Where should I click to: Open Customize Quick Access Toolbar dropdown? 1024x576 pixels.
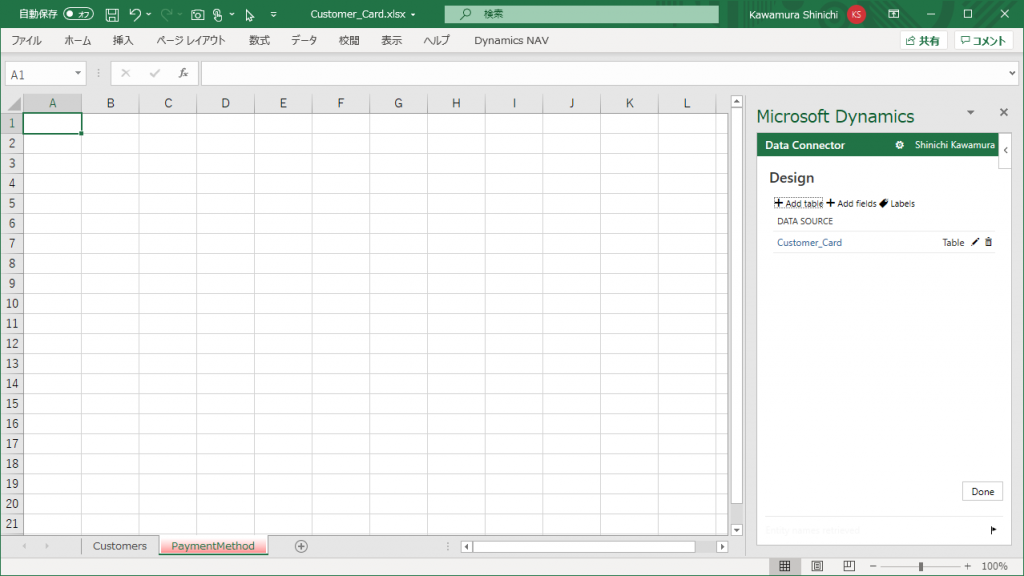[274, 14]
